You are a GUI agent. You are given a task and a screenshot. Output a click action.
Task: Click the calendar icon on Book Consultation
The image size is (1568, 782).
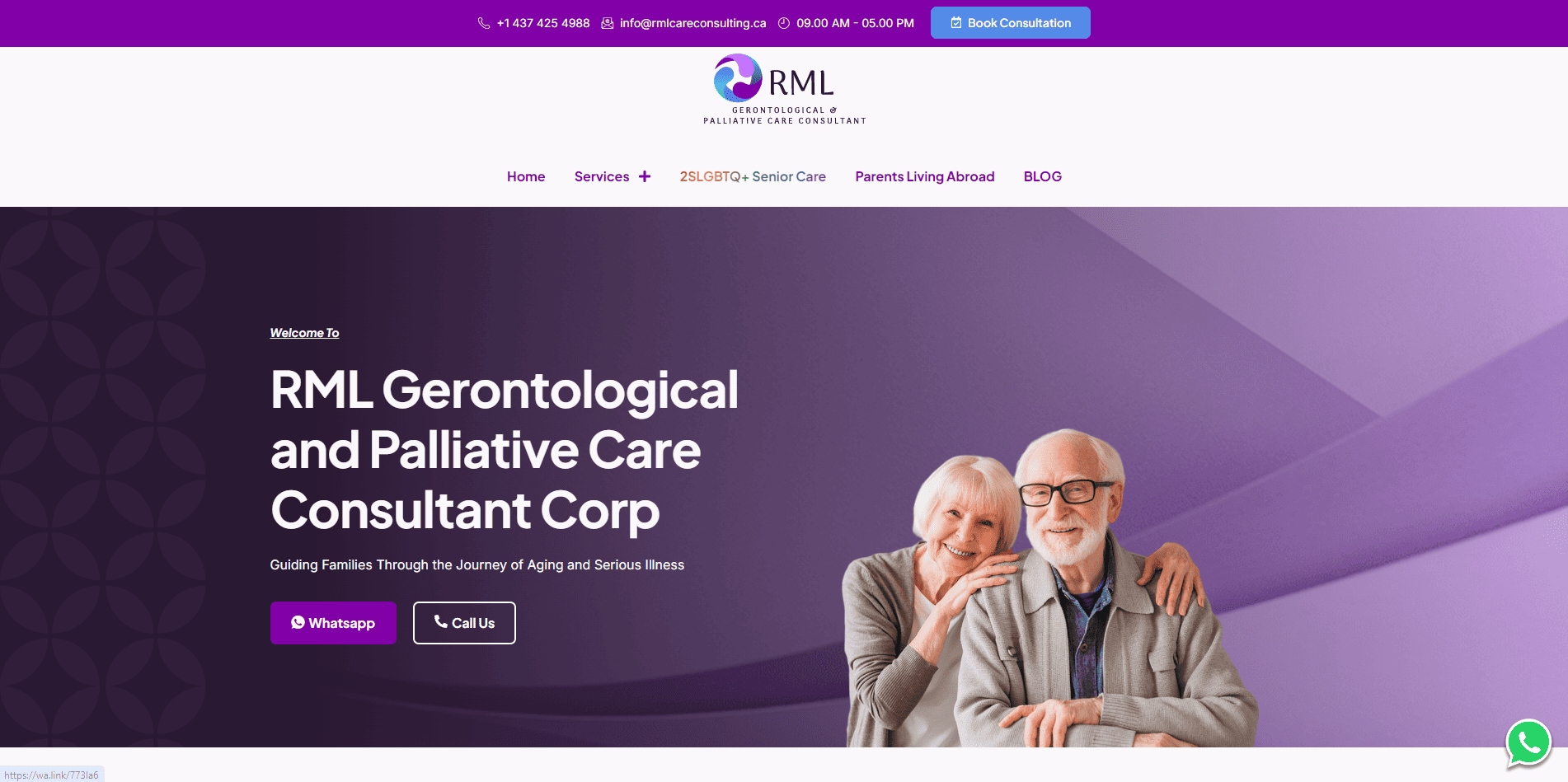click(956, 23)
